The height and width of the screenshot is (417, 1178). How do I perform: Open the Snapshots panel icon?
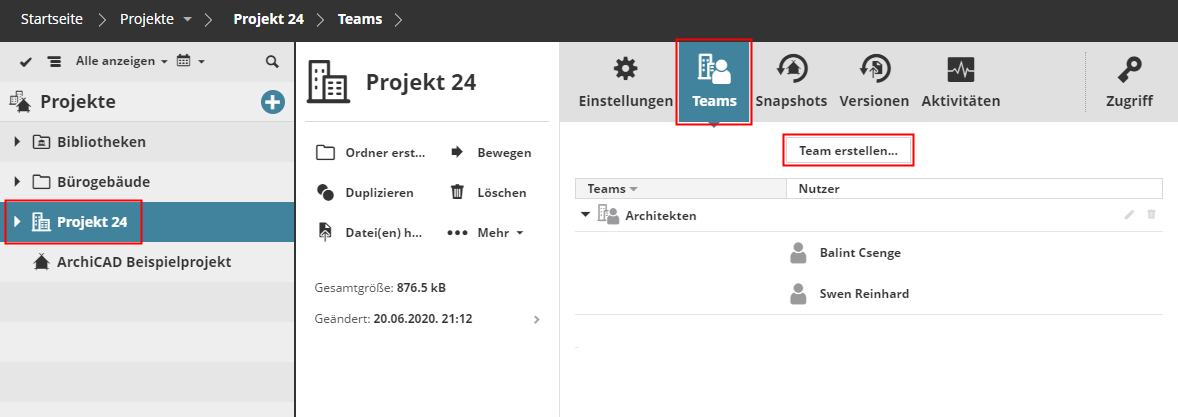(x=791, y=69)
